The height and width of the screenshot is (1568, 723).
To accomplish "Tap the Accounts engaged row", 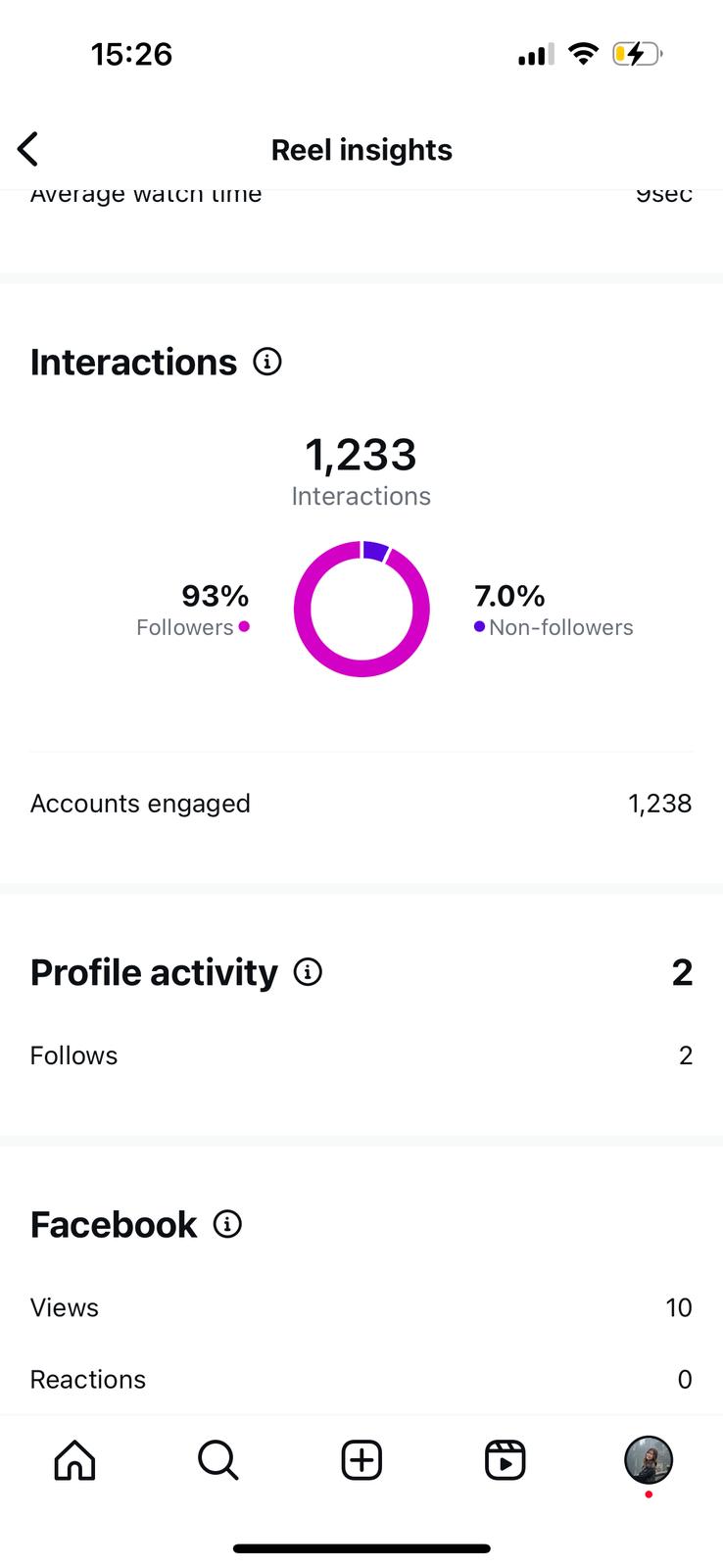I will pos(361,804).
